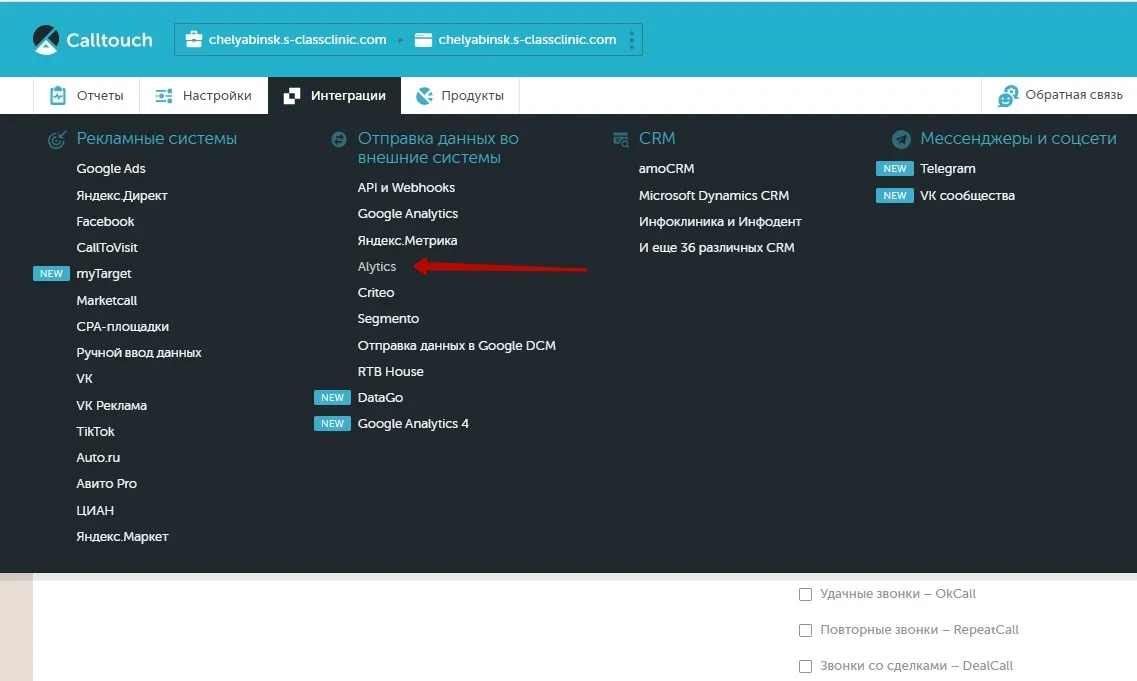This screenshot has height=681, width=1137.
Task: Open И еще 36 различных CRM
Action: pos(716,248)
